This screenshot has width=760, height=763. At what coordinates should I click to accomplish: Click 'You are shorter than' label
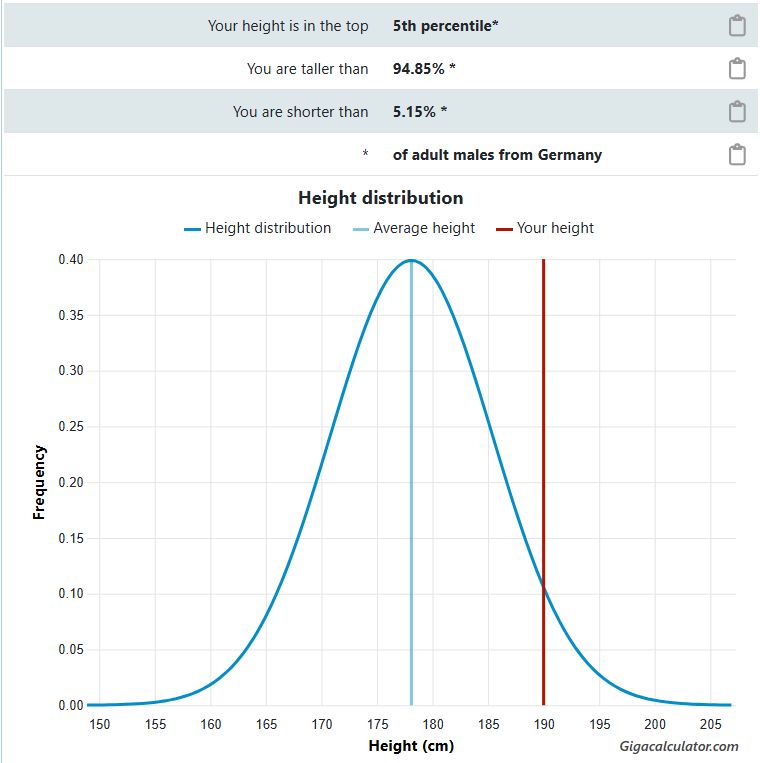pos(300,111)
